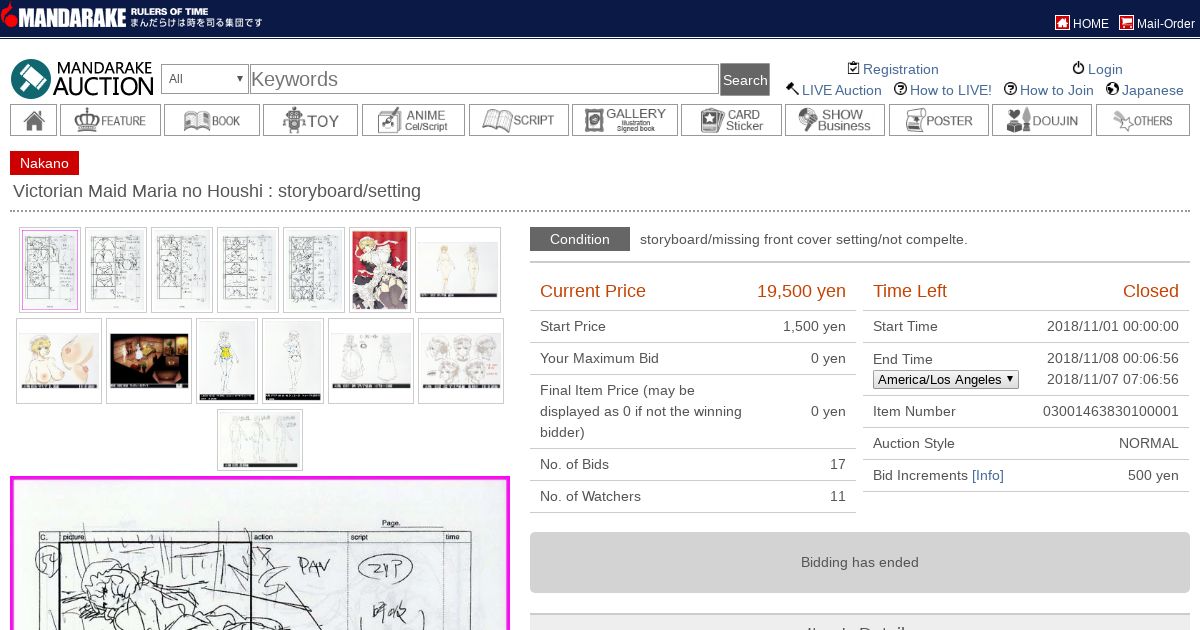Viewport: 1200px width, 630px height.
Task: Select the fourth storyboard page thumbnail
Action: tap(248, 270)
